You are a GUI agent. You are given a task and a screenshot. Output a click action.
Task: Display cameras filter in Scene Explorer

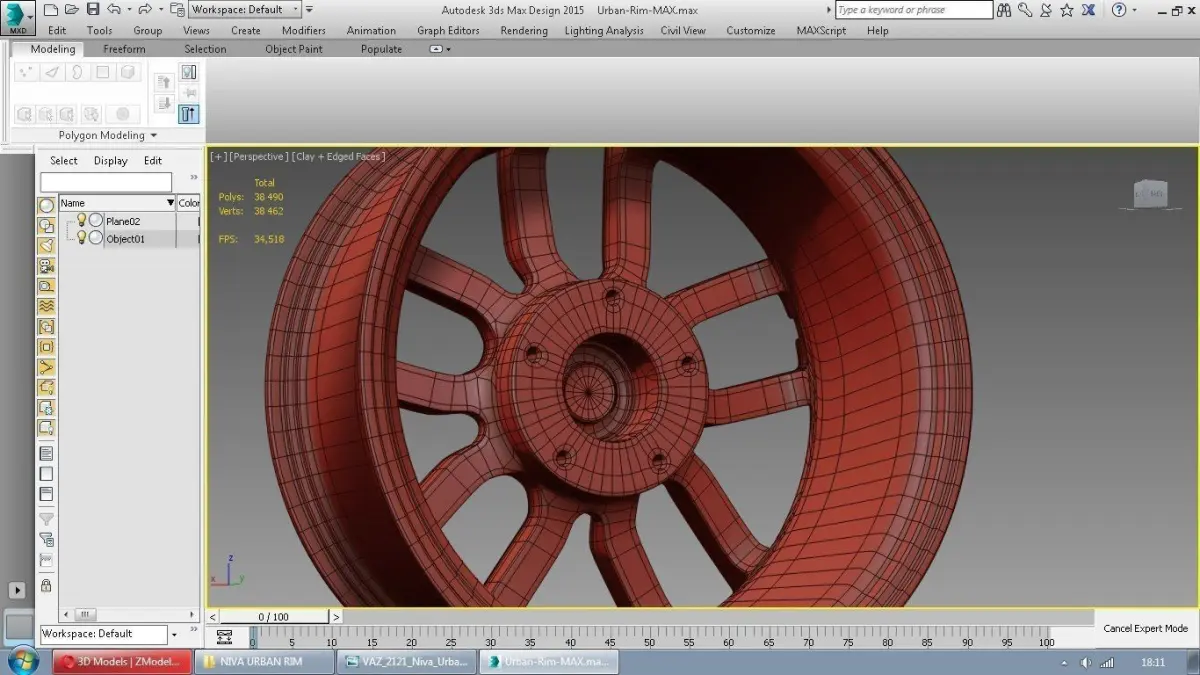(x=46, y=266)
